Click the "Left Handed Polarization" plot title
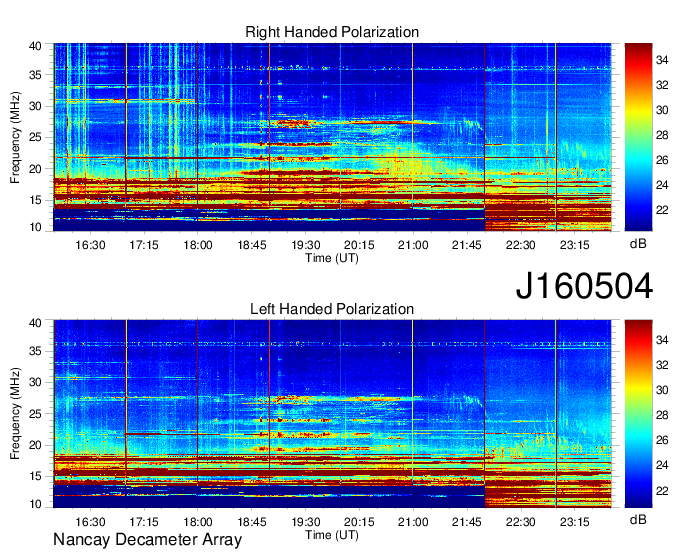Screen dimensions: 680x552 pos(332,309)
